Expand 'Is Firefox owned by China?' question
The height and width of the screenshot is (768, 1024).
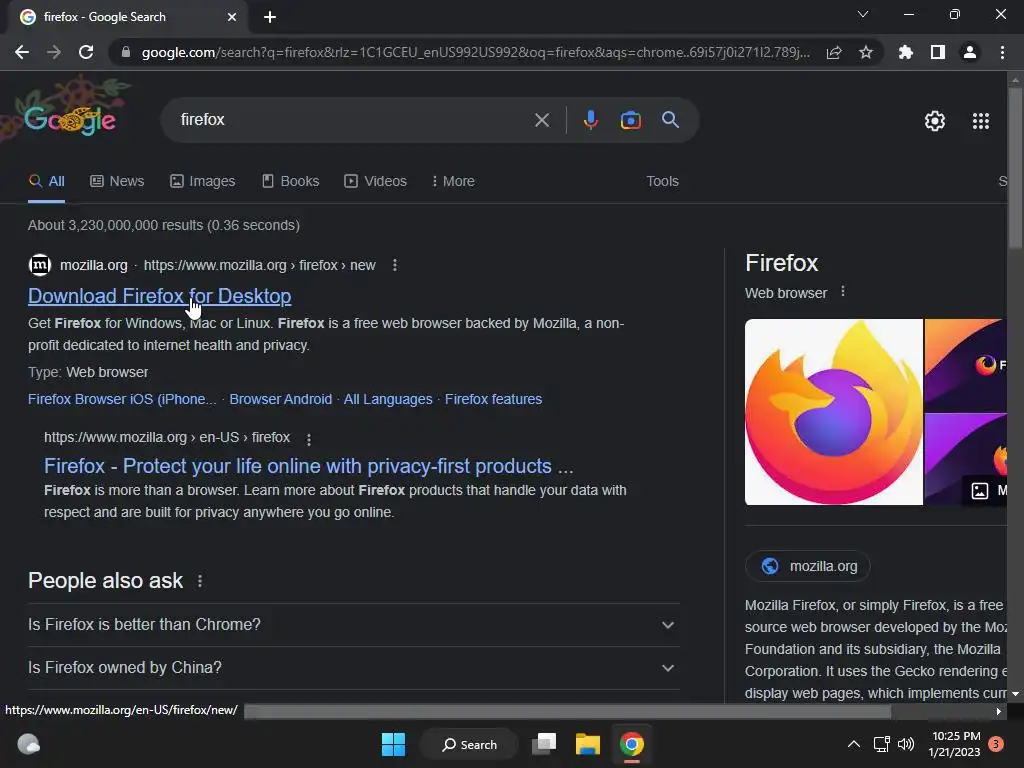(353, 668)
